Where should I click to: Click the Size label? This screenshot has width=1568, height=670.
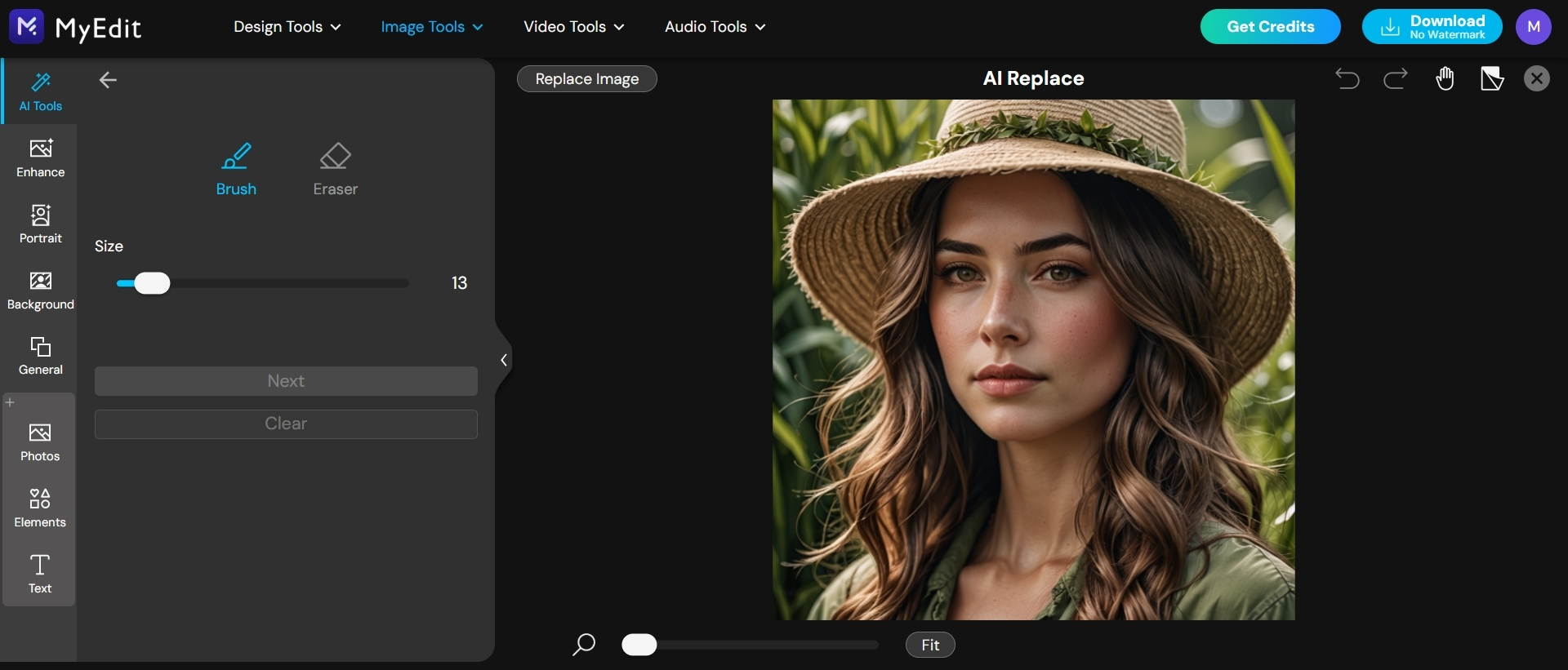109,246
